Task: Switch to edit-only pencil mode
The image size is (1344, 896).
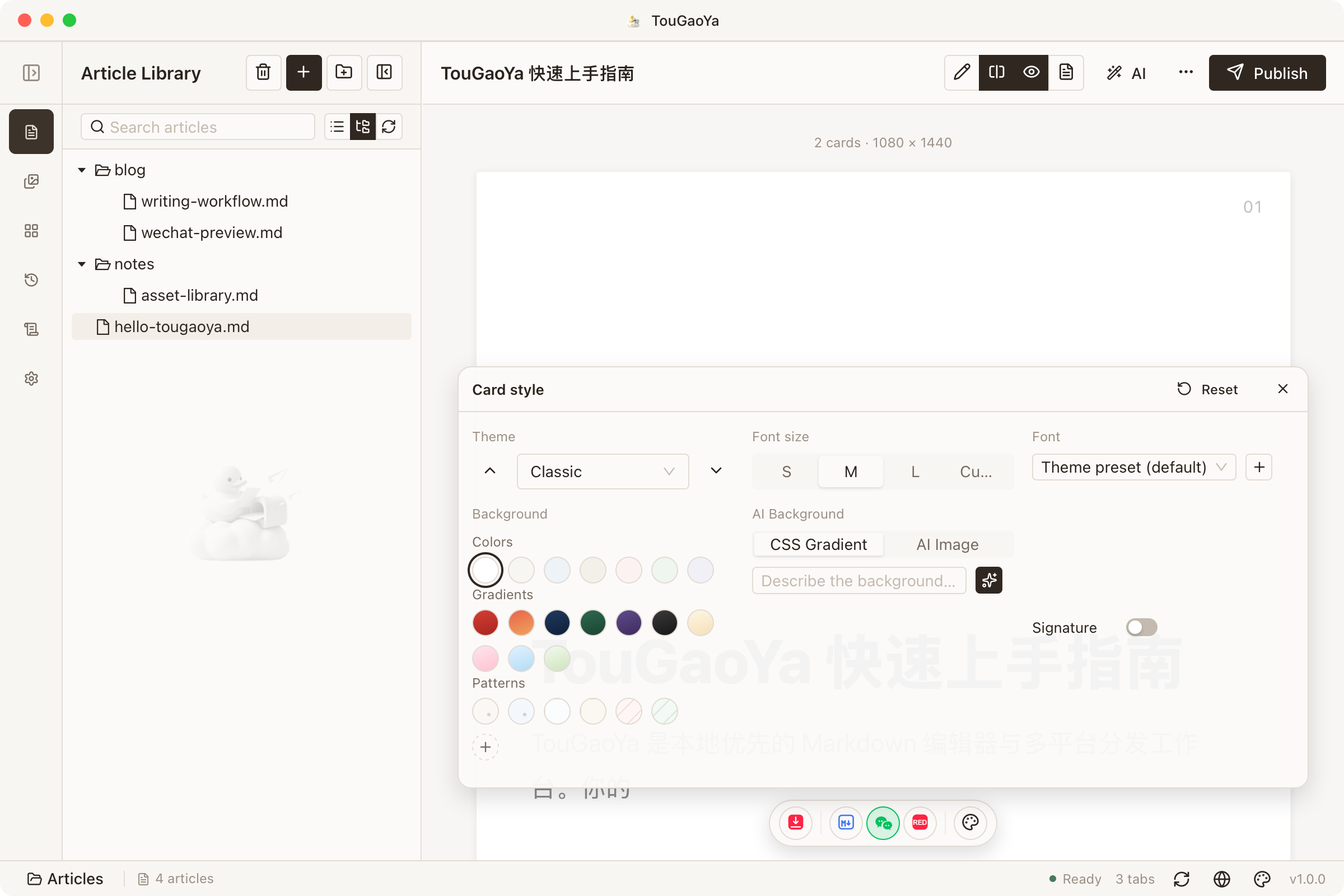Action: [962, 73]
